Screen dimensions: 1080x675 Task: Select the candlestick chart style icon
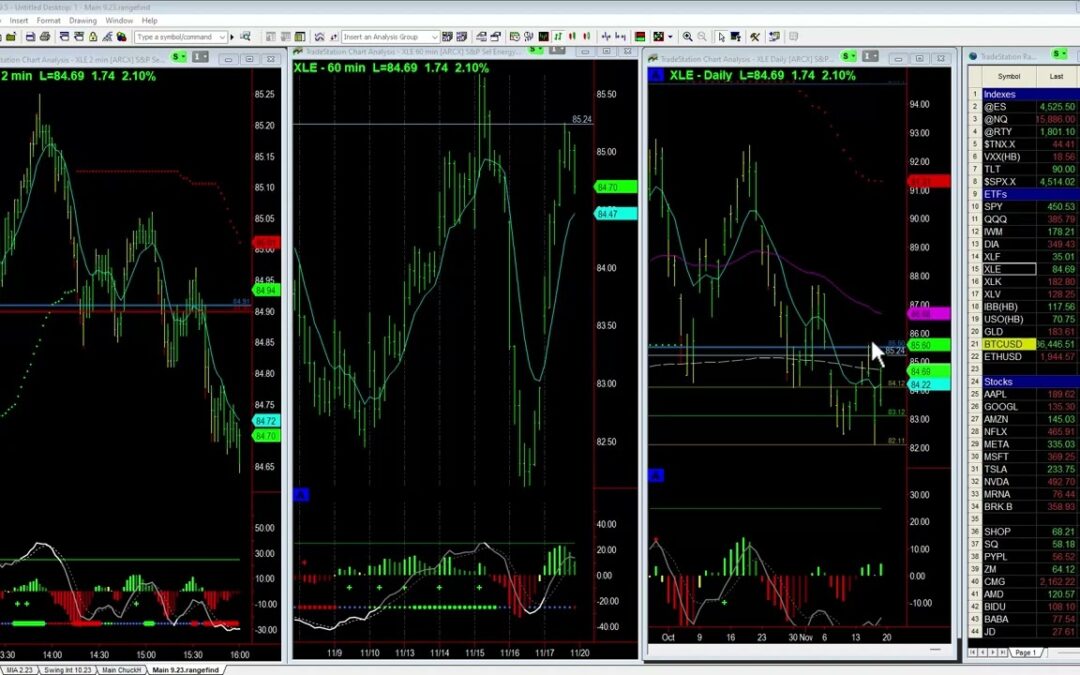tap(572, 37)
